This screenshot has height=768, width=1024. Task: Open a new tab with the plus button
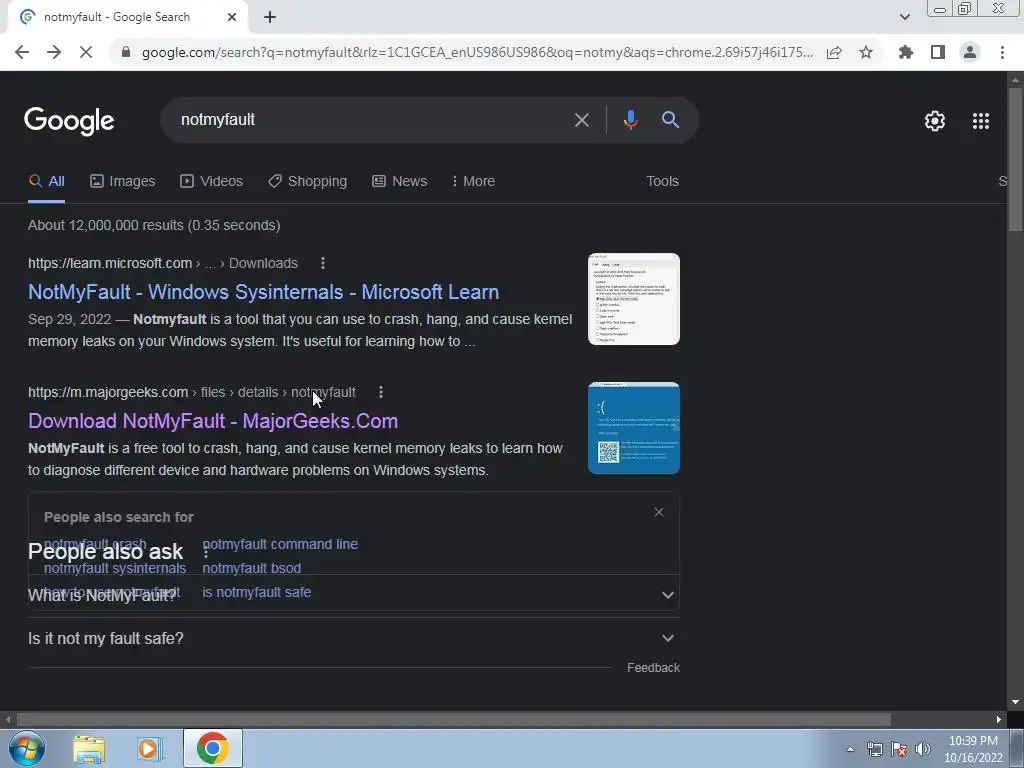click(x=270, y=17)
